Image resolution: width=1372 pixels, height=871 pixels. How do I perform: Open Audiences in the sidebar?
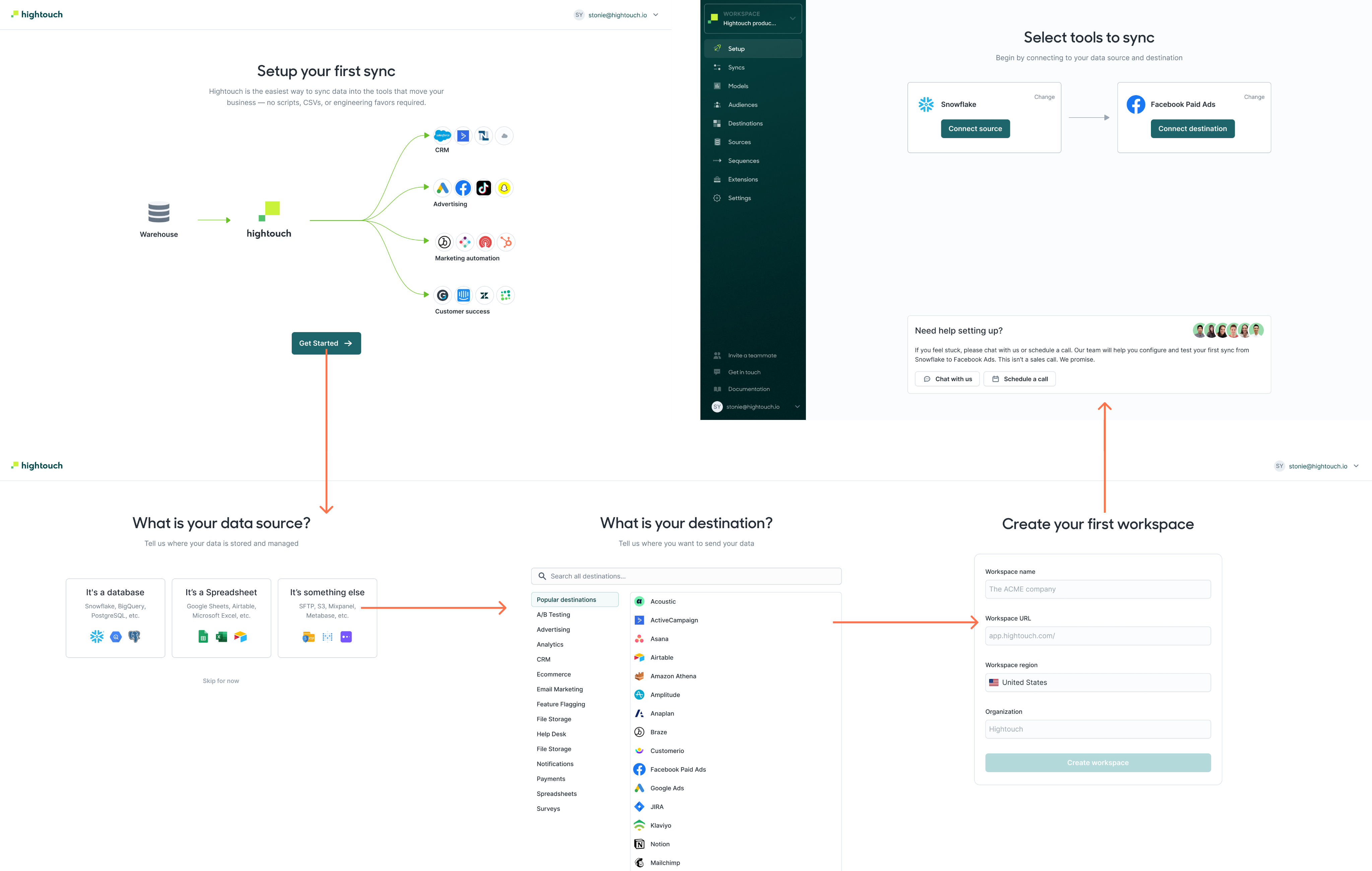tap(742, 105)
